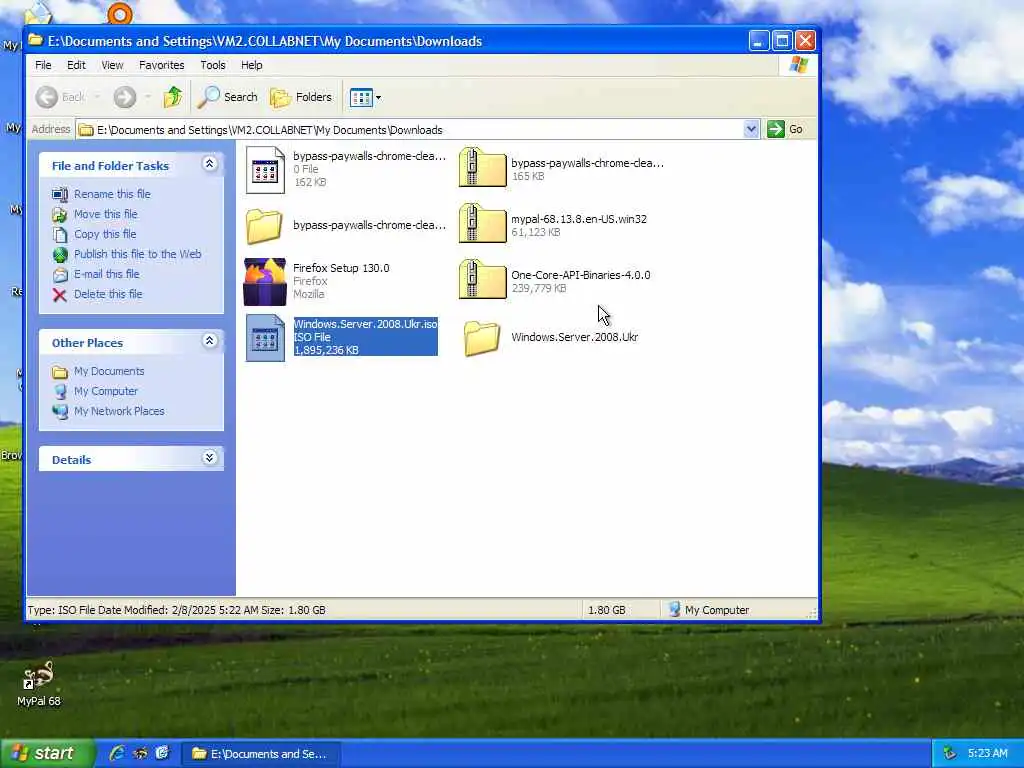Click the system tray notification icon

pyautogui.click(x=950, y=754)
